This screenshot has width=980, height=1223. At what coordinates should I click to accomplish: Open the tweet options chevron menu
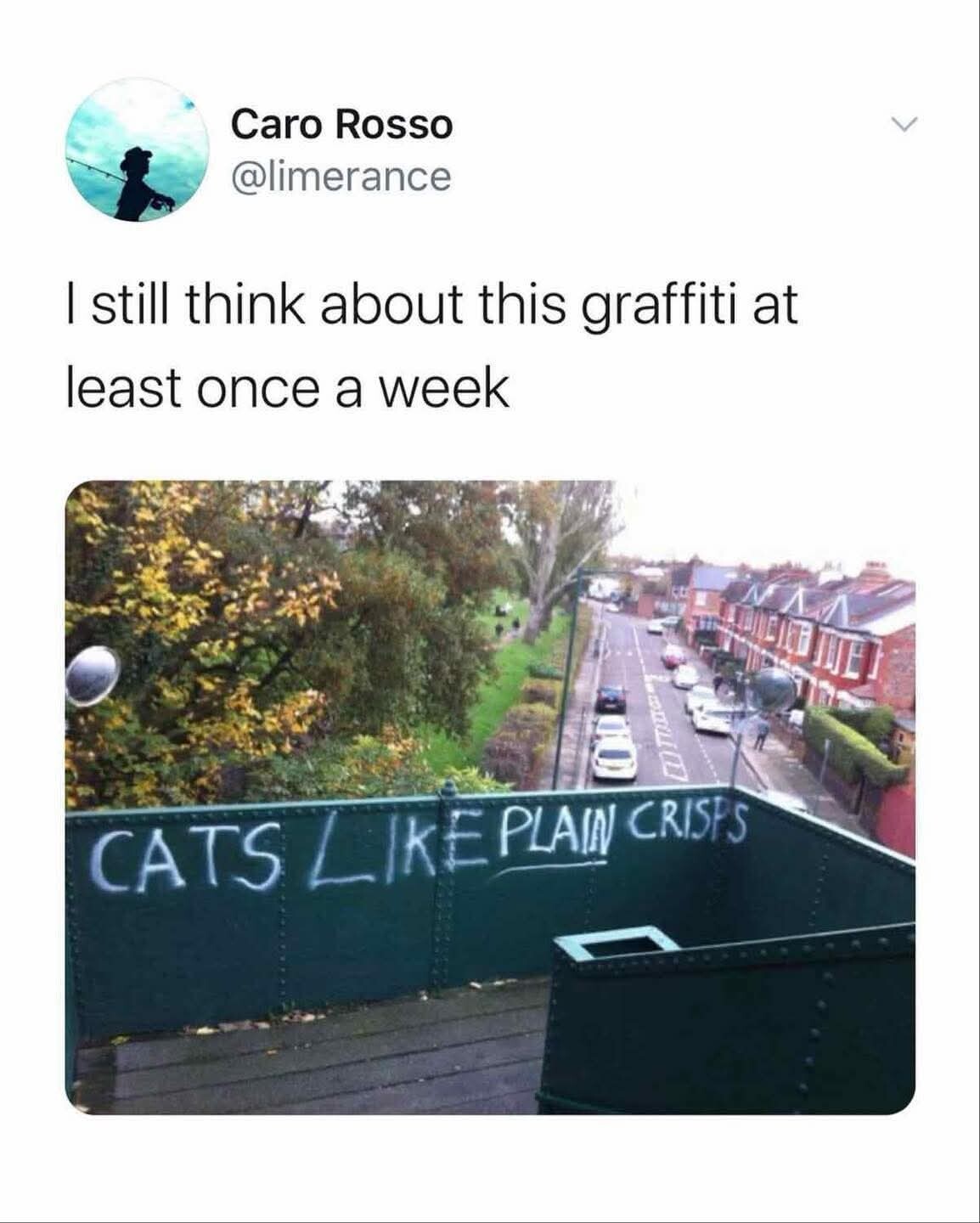point(904,126)
